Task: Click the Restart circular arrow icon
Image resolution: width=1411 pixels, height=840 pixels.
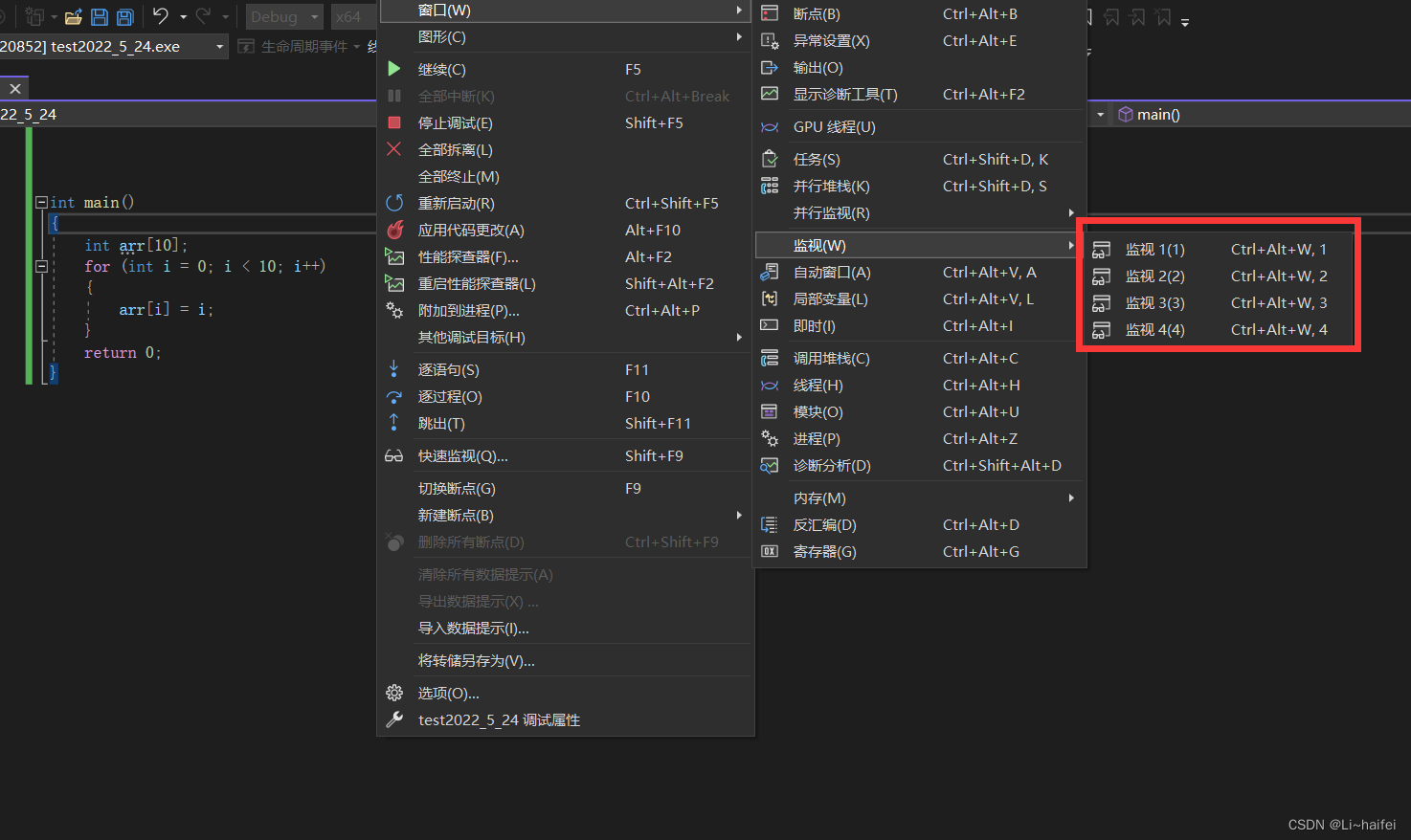Action: [393, 203]
